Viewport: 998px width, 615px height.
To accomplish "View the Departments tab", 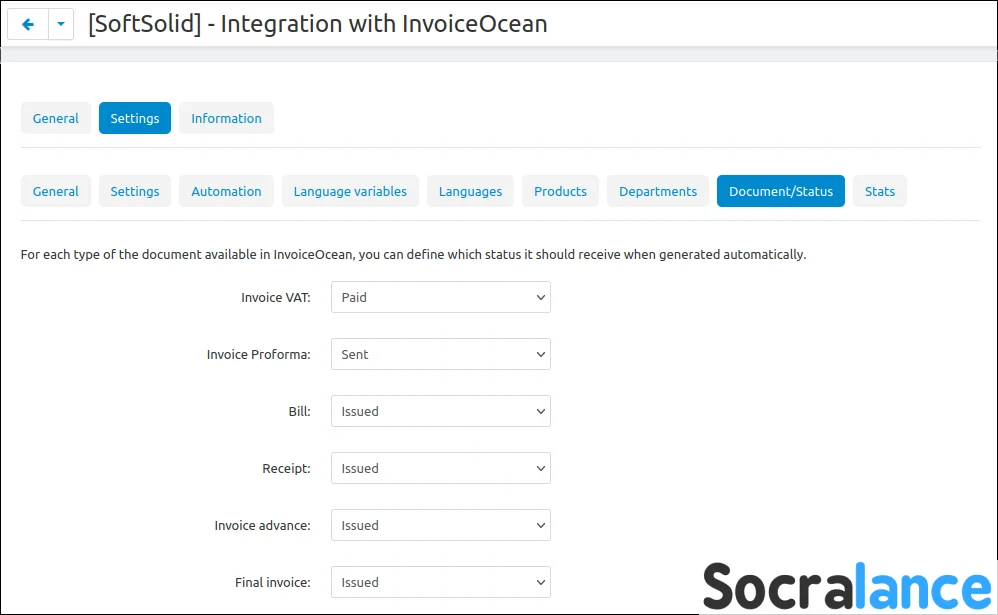I will coord(658,192).
